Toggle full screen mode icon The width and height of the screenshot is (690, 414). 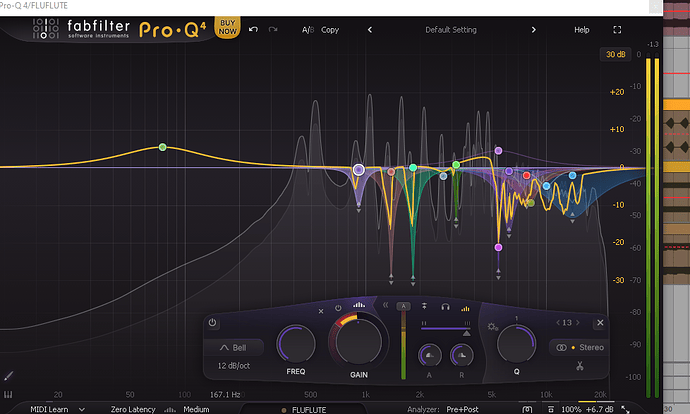click(617, 30)
